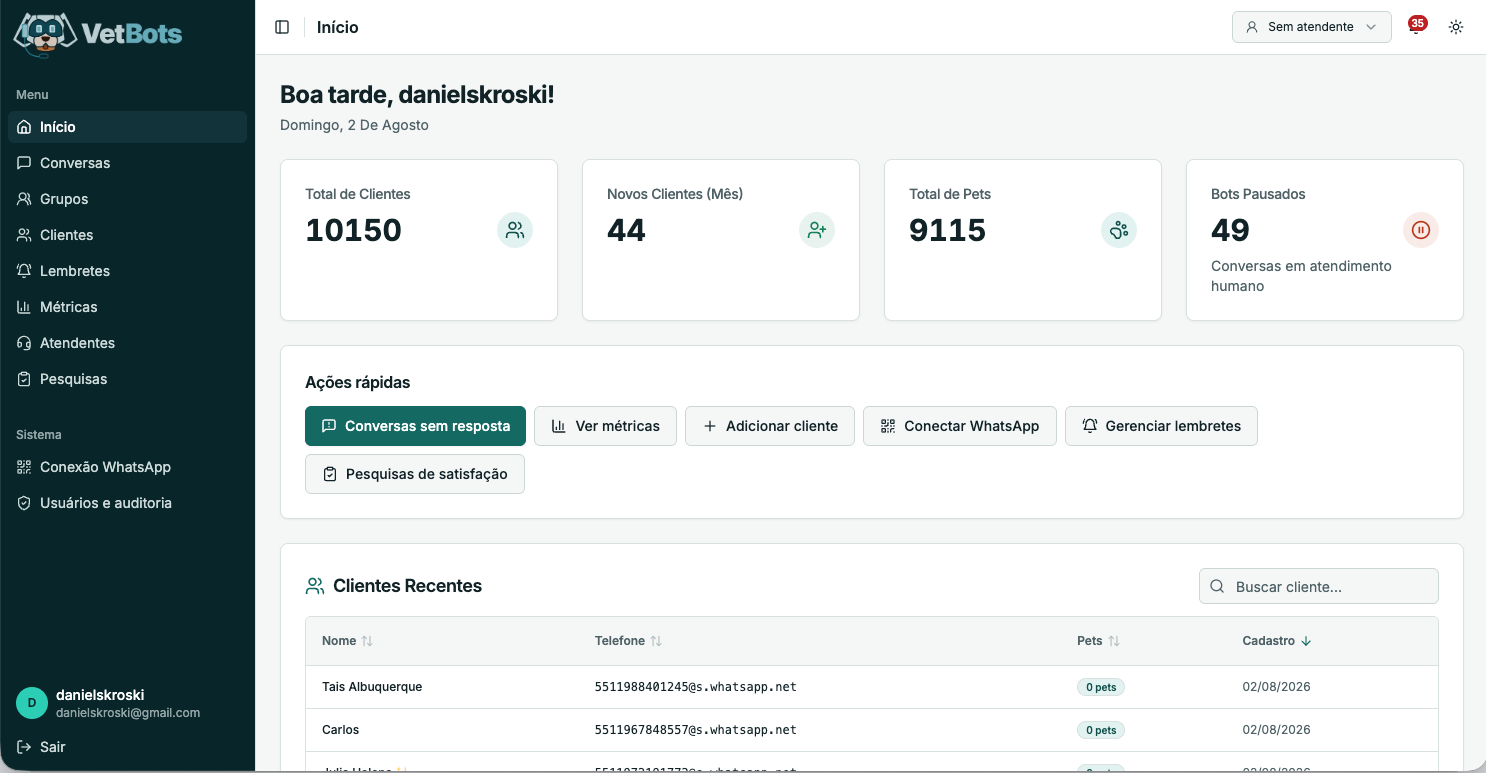This screenshot has height=773, width=1486.
Task: Click the 0 pets badge for Tais Albuquerque
Action: coord(1101,688)
